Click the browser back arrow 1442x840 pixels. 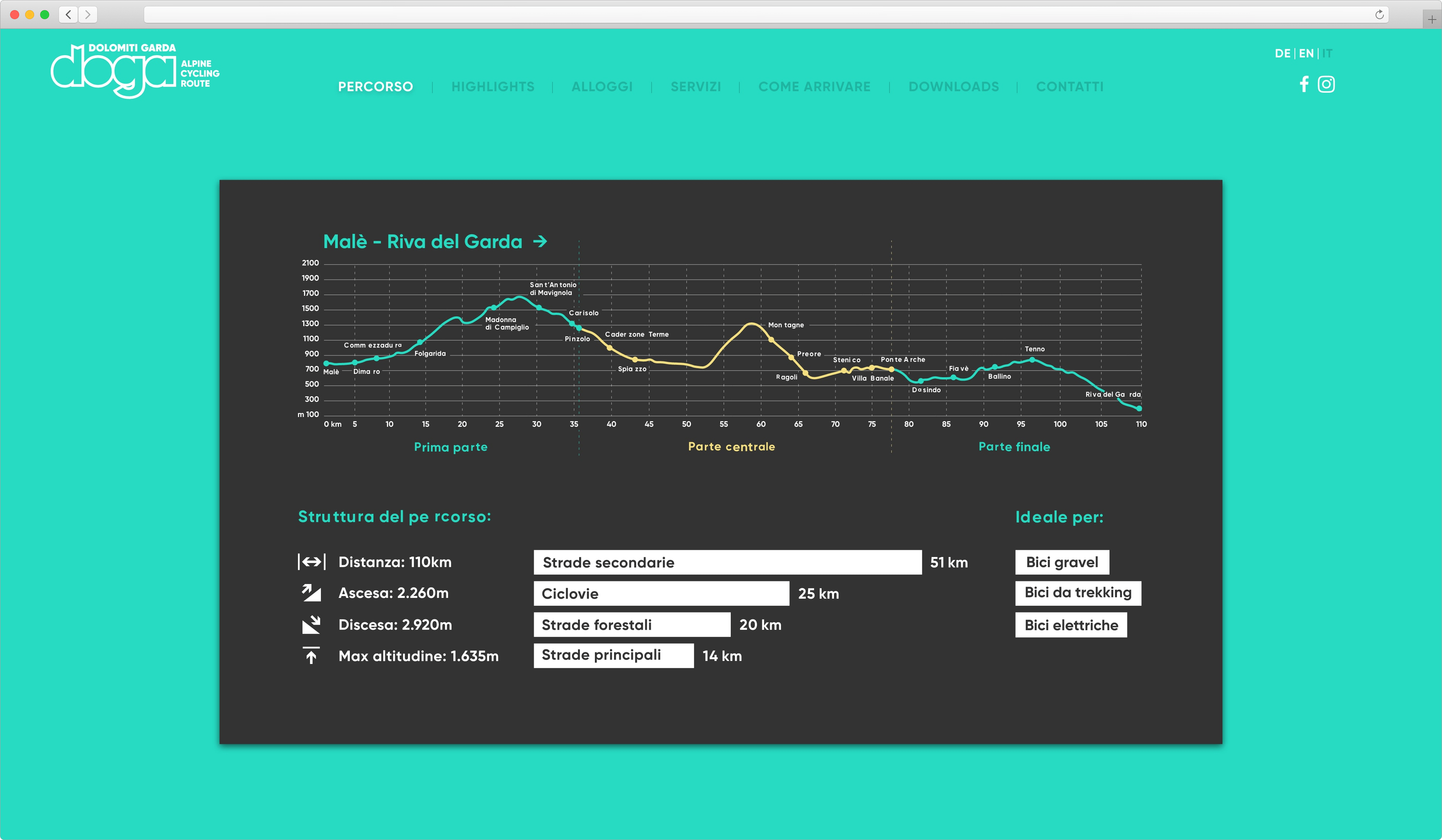pos(69,14)
